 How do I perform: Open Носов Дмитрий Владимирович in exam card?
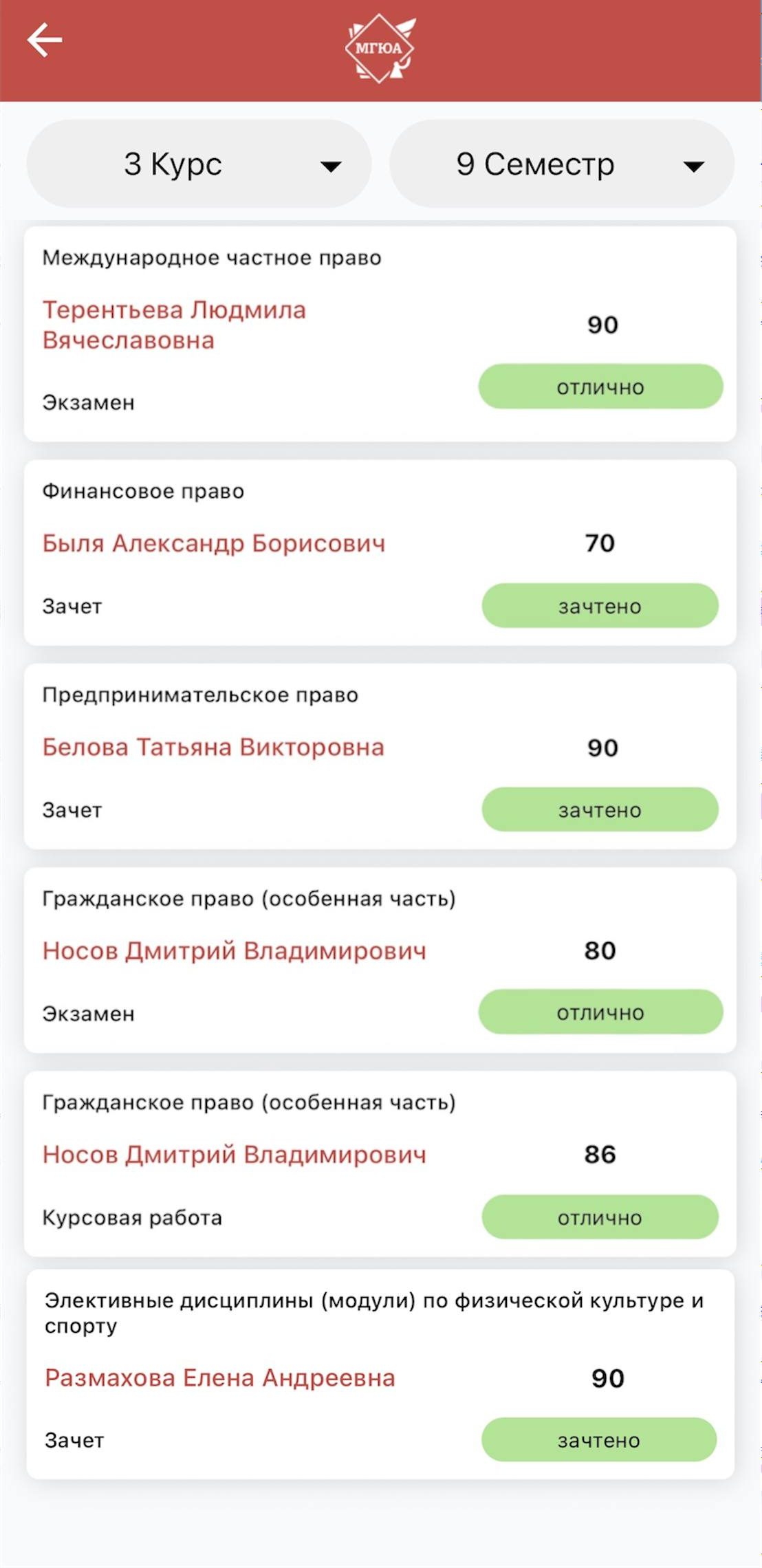235,950
